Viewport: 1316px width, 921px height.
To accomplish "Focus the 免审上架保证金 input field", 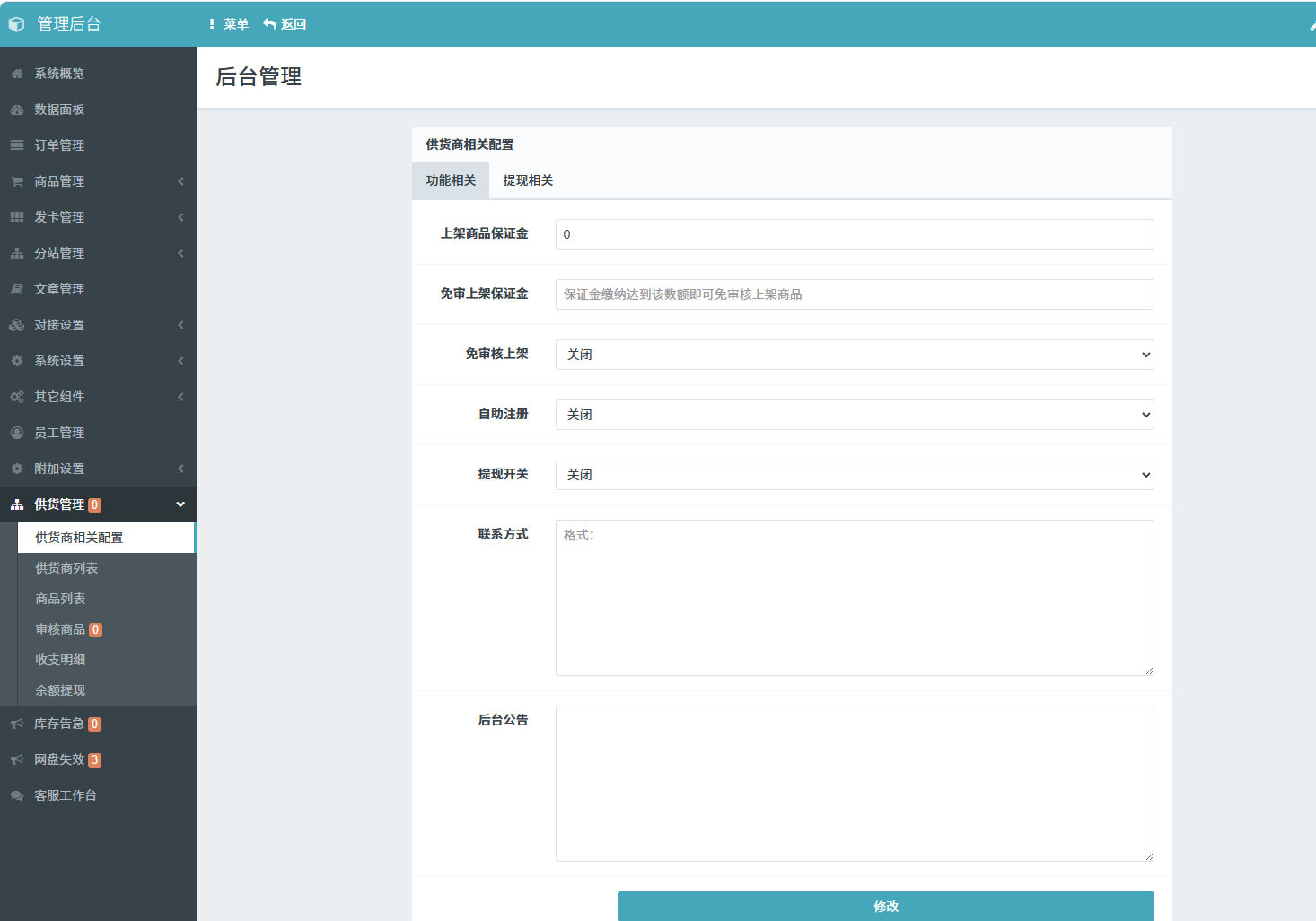I will coord(855,294).
